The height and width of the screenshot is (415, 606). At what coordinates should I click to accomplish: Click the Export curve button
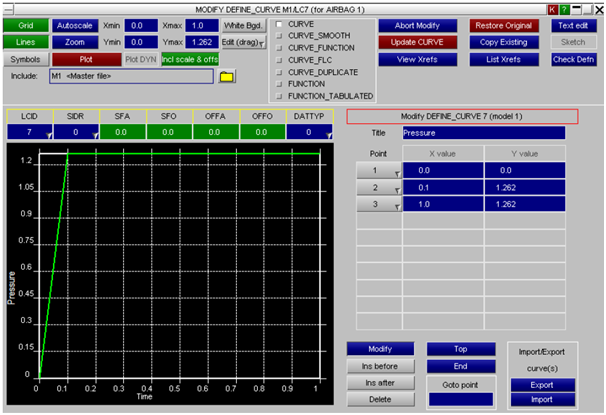tap(541, 384)
